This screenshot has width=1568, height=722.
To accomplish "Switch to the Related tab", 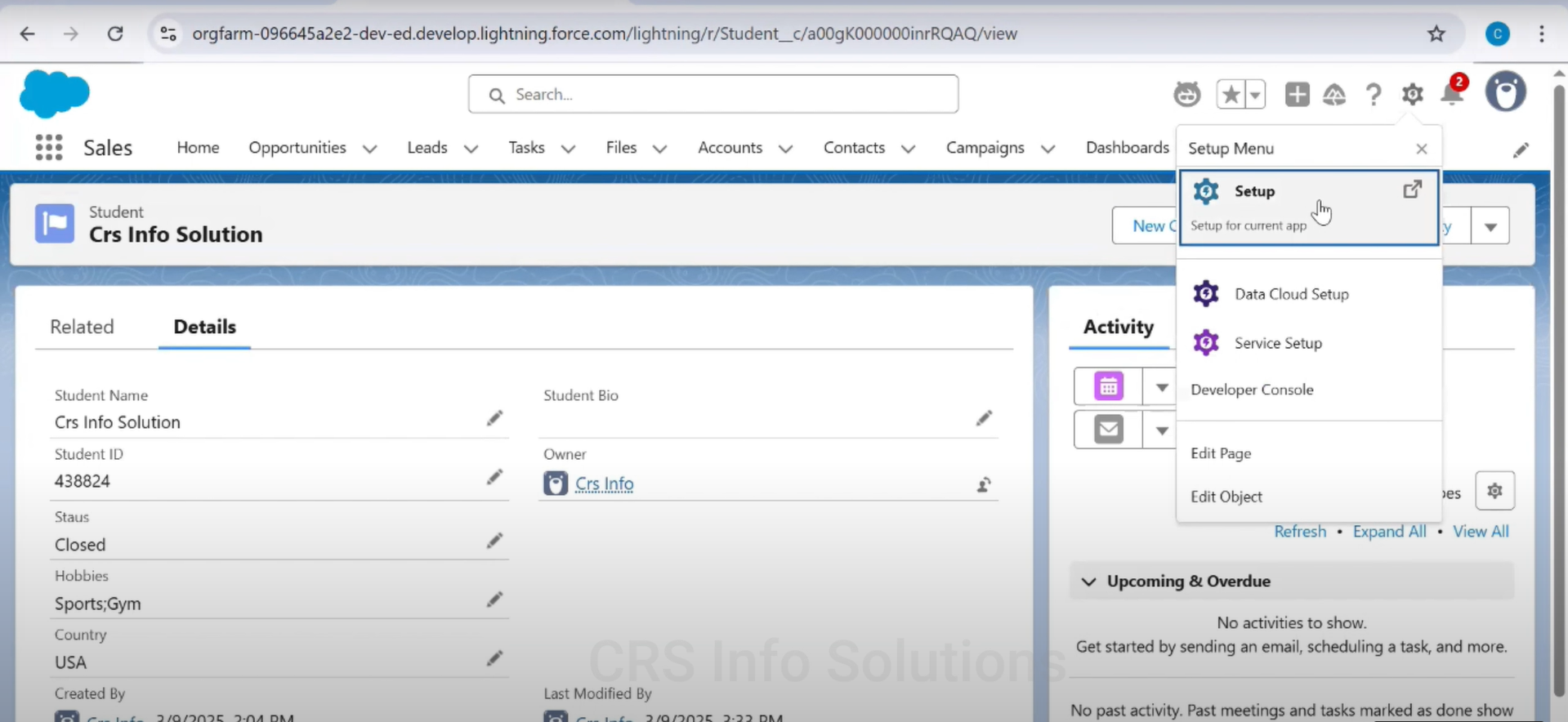I will click(x=82, y=327).
